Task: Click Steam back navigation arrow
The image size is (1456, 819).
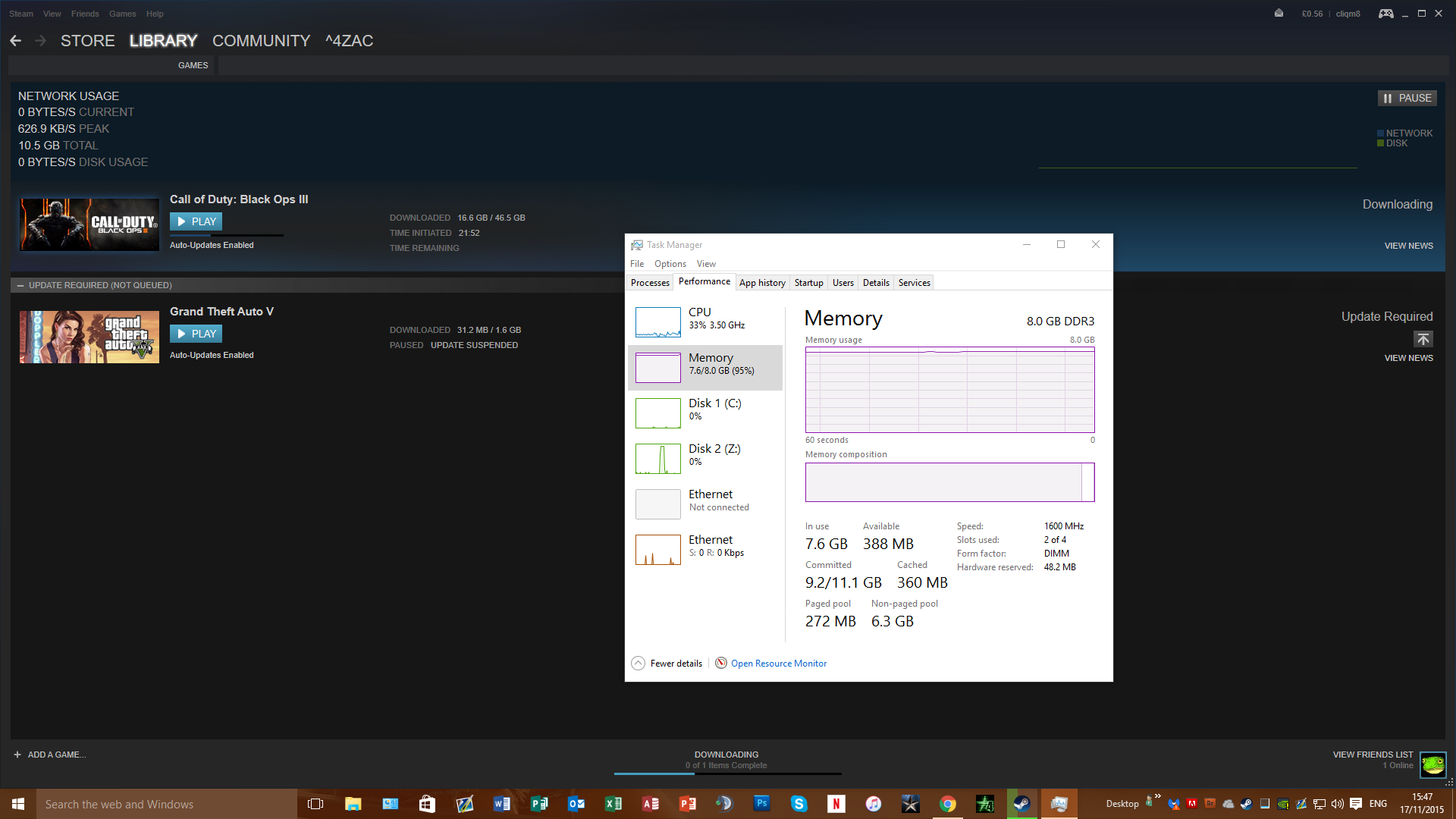Action: (x=16, y=41)
